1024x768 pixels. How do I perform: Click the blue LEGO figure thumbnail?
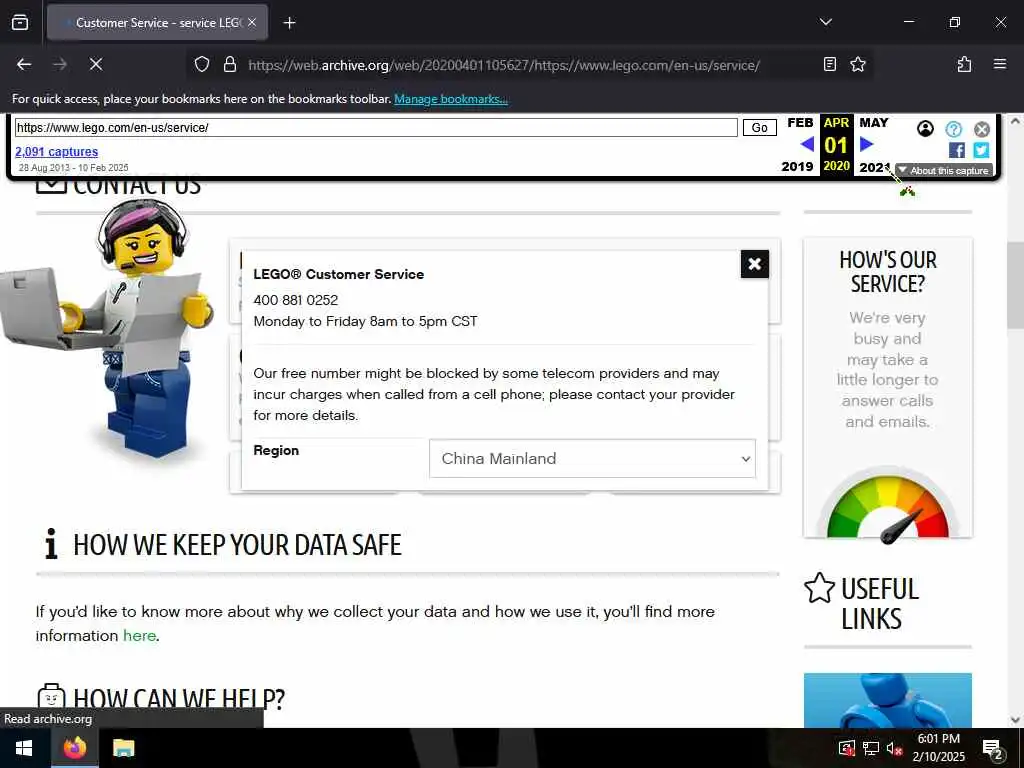(888, 700)
